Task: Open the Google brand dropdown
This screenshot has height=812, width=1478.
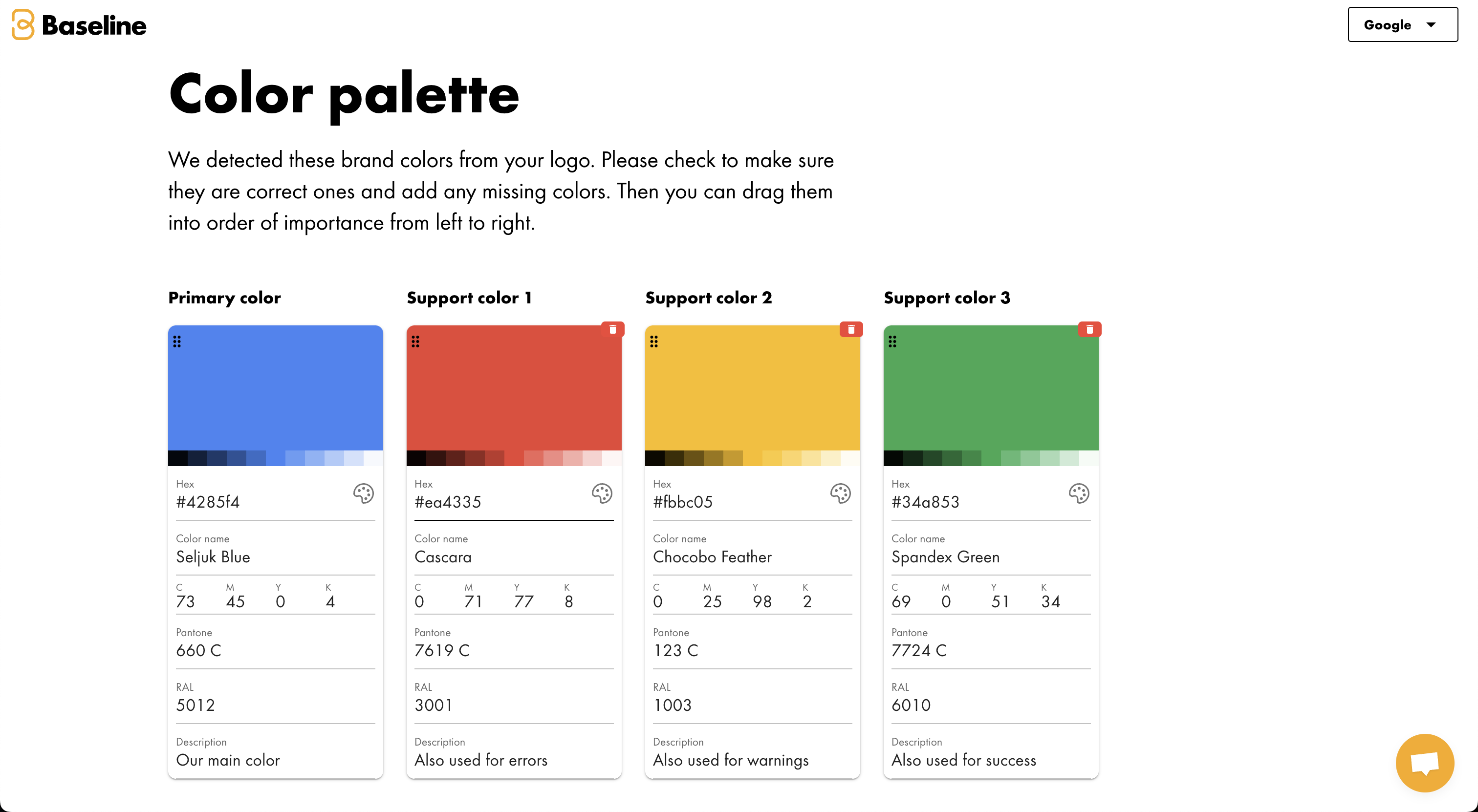Action: point(1402,24)
